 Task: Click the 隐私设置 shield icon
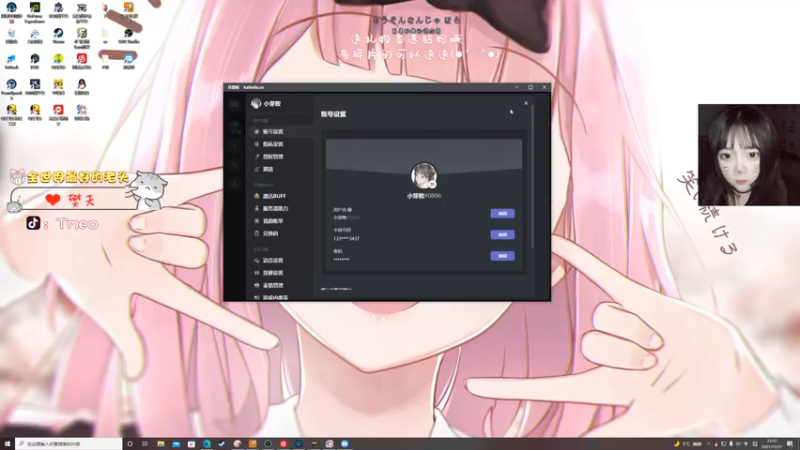click(x=257, y=144)
